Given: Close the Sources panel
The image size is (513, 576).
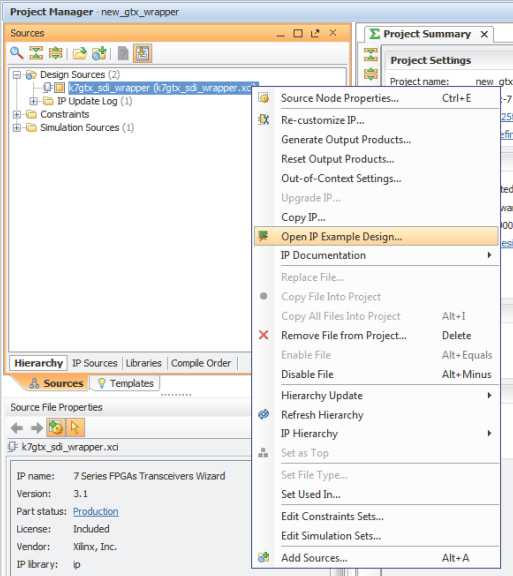Looking at the screenshot, I should (x=333, y=33).
